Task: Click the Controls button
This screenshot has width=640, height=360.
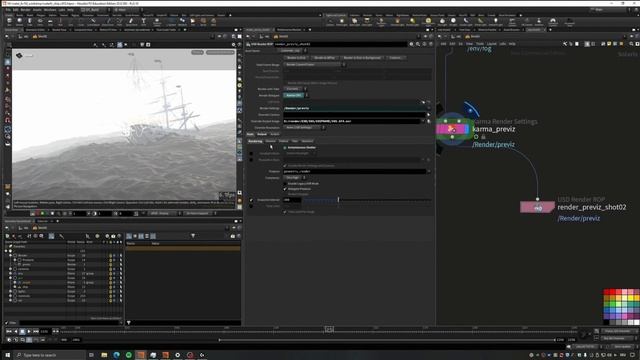Action: point(395,58)
